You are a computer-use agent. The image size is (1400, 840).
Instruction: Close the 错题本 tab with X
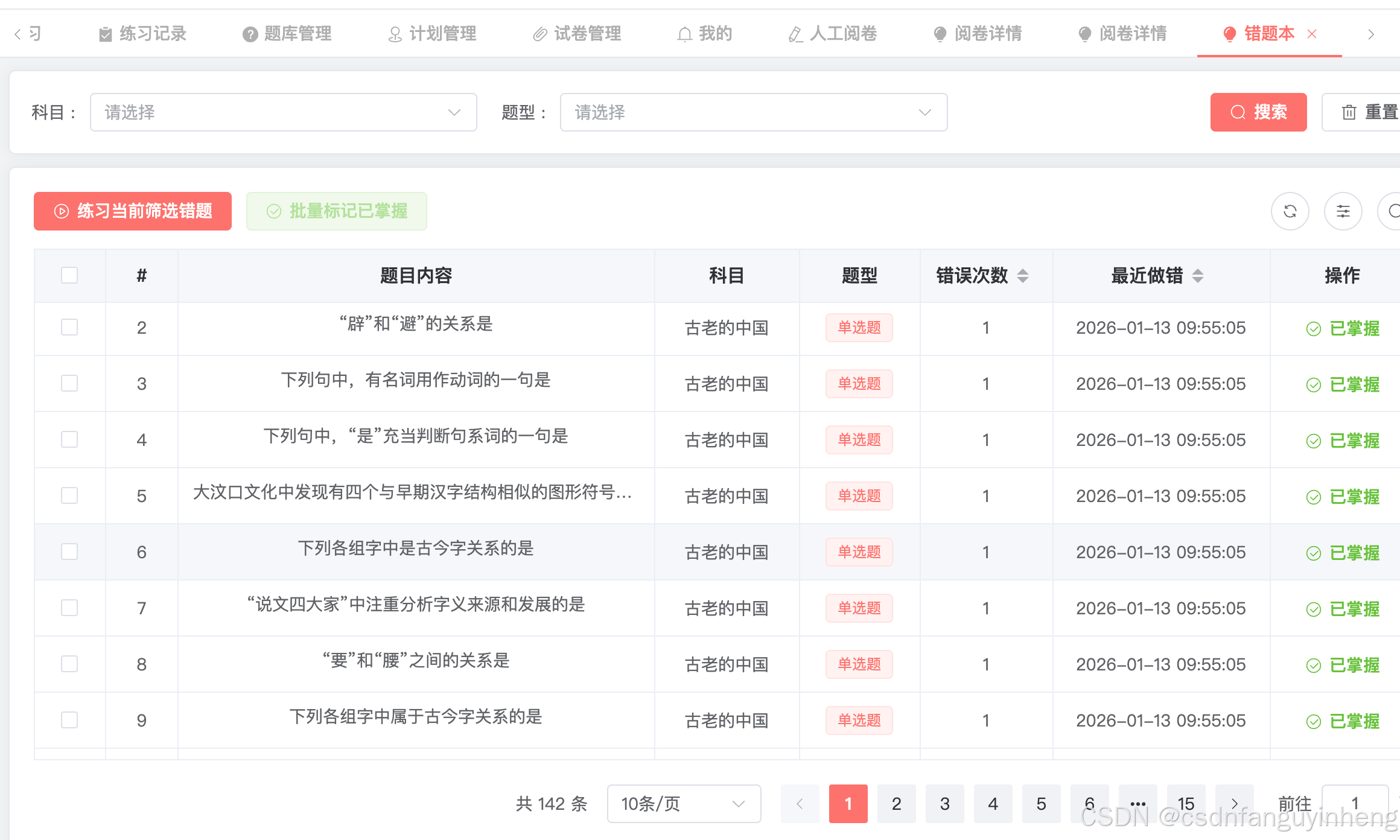[x=1312, y=34]
